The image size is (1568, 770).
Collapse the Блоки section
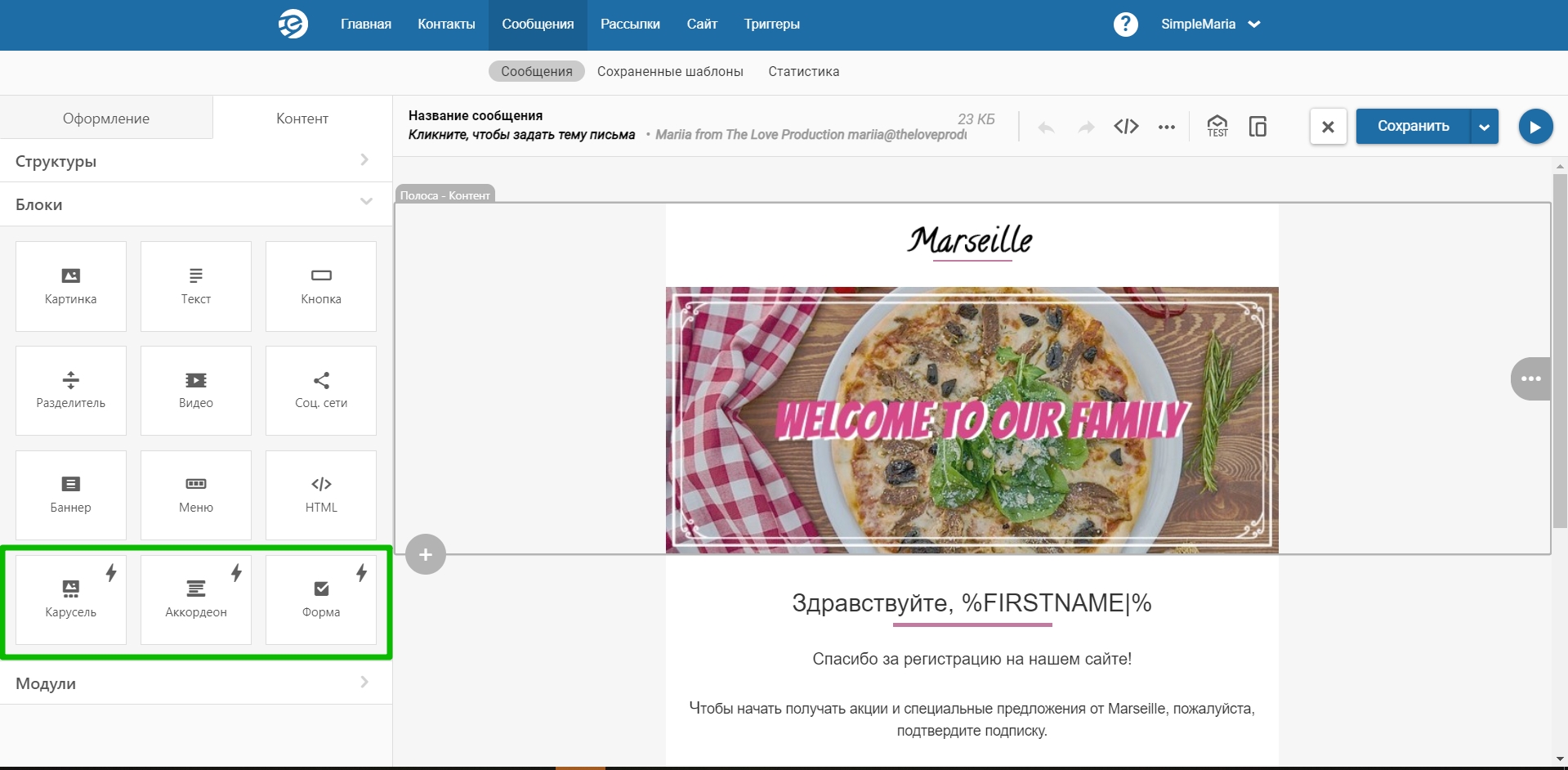click(196, 204)
